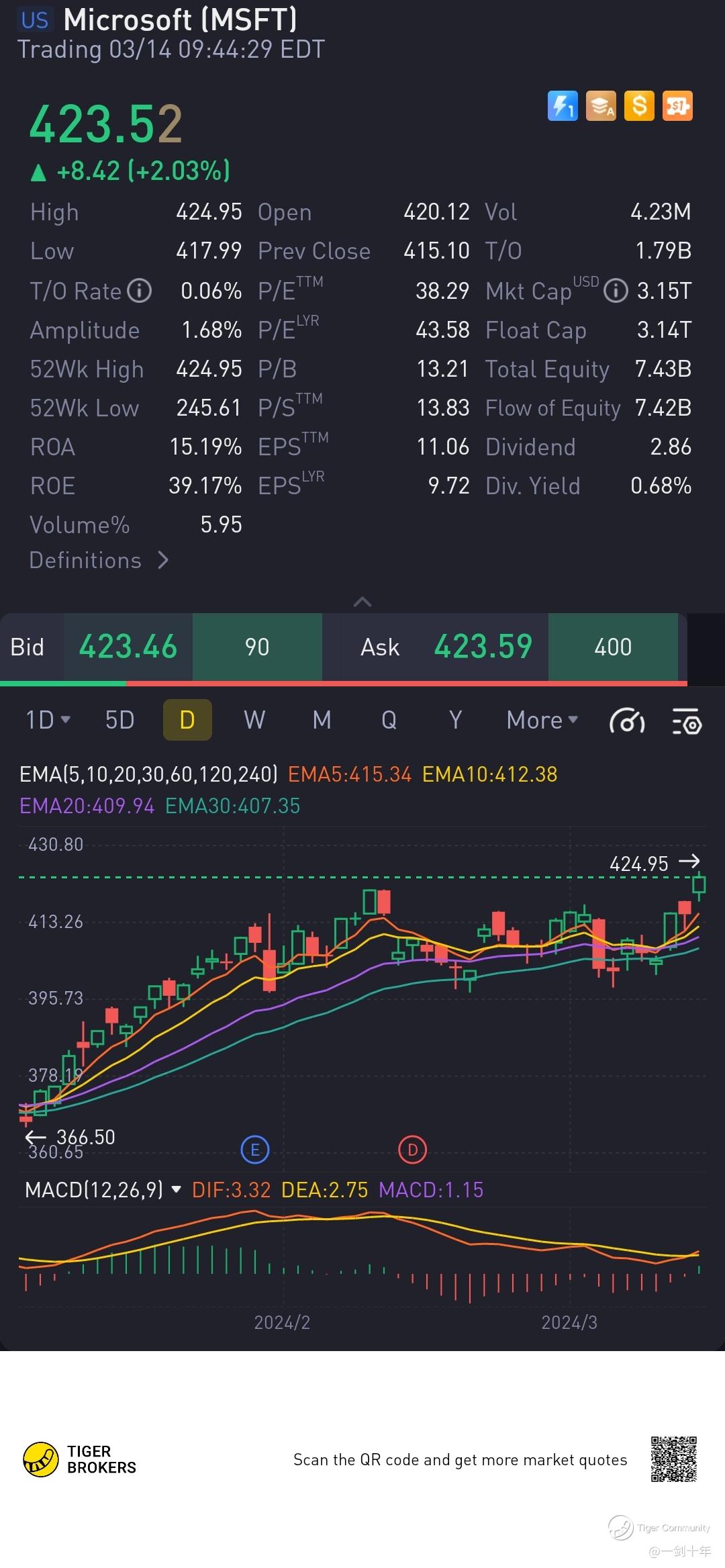Tap EMA20:409.94 value
The height and width of the screenshot is (1568, 725).
(x=87, y=806)
